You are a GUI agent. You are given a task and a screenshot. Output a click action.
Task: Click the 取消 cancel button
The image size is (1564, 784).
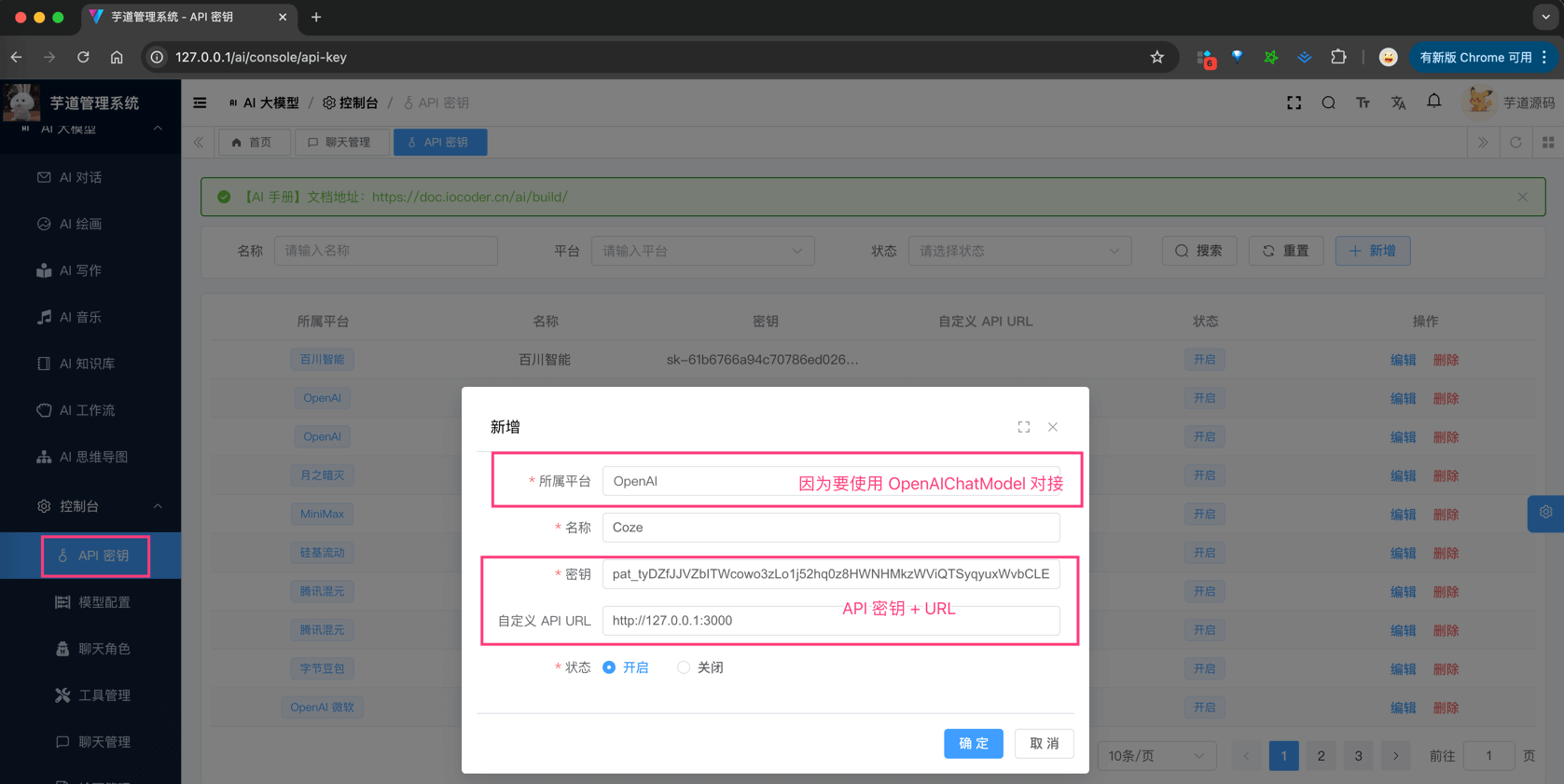(1044, 743)
